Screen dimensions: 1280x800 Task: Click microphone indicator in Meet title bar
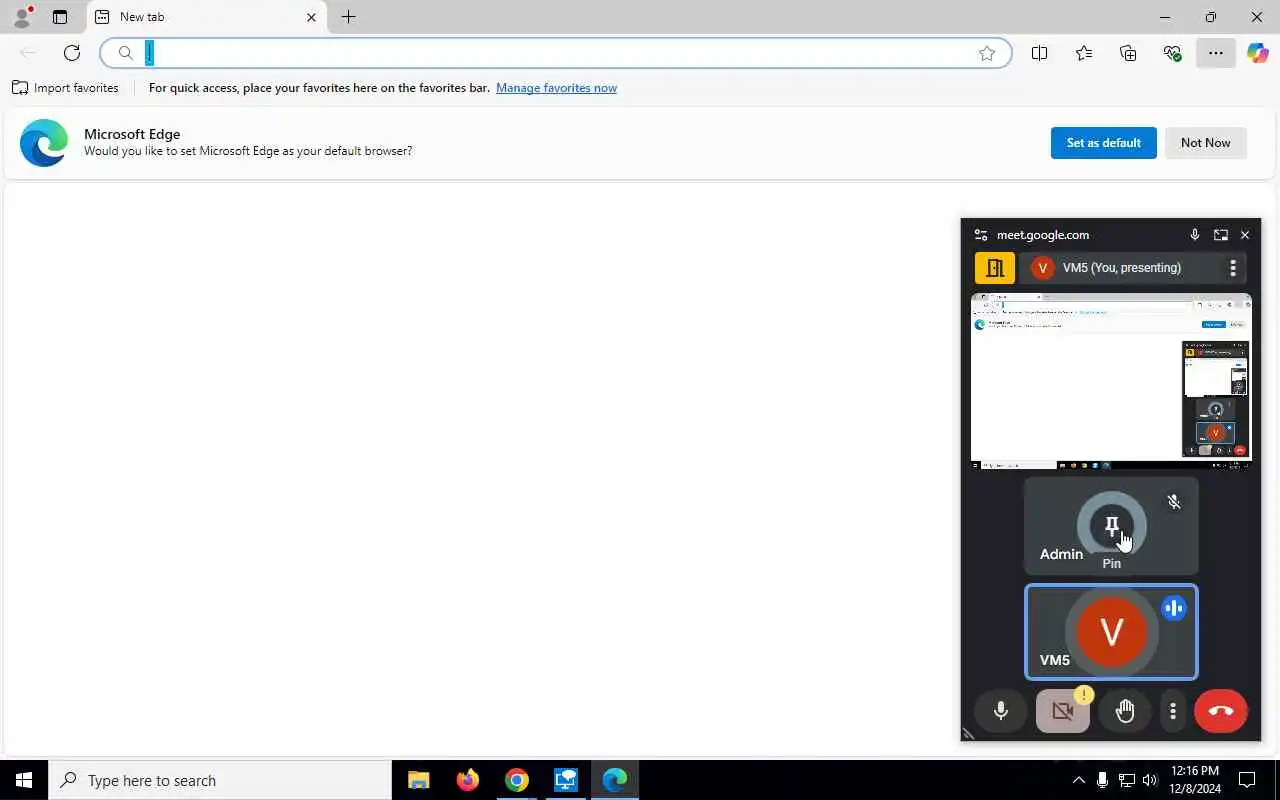coord(1194,235)
